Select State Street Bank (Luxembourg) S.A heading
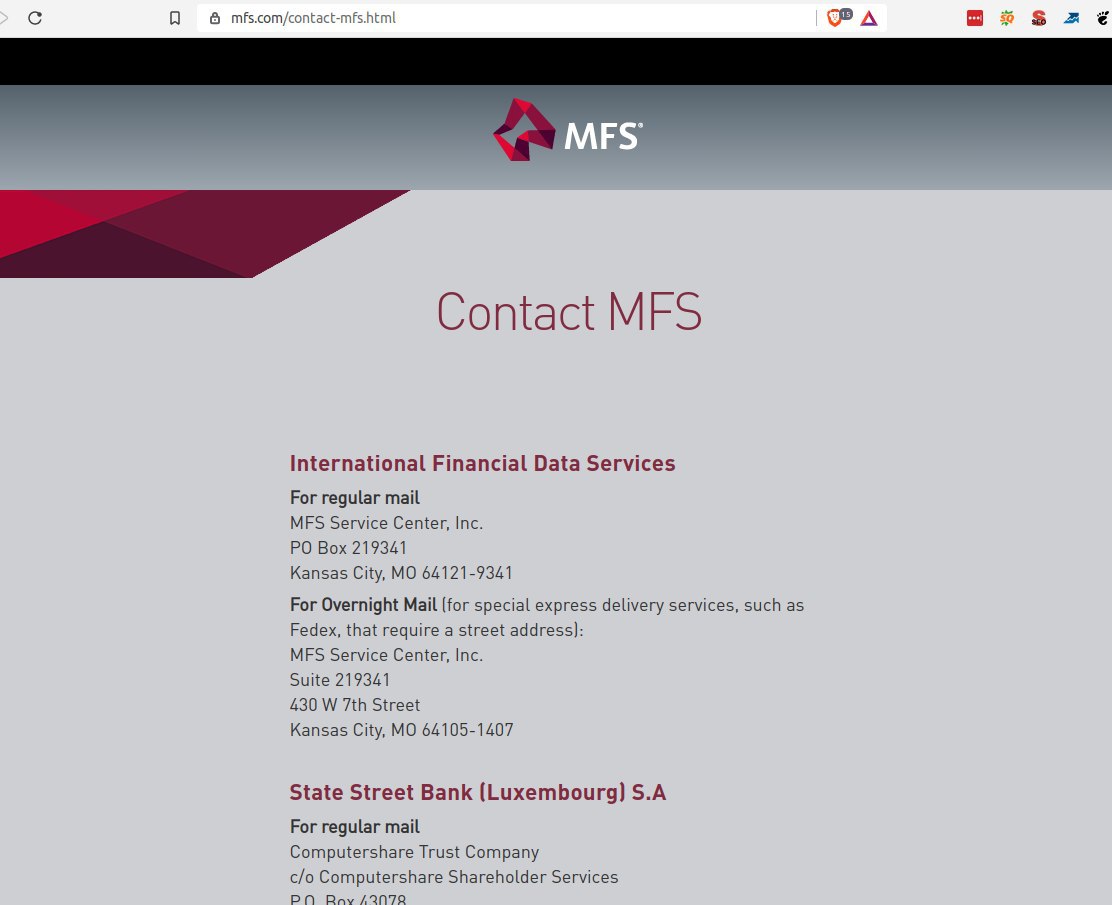Image resolution: width=1112 pixels, height=905 pixels. point(478,792)
